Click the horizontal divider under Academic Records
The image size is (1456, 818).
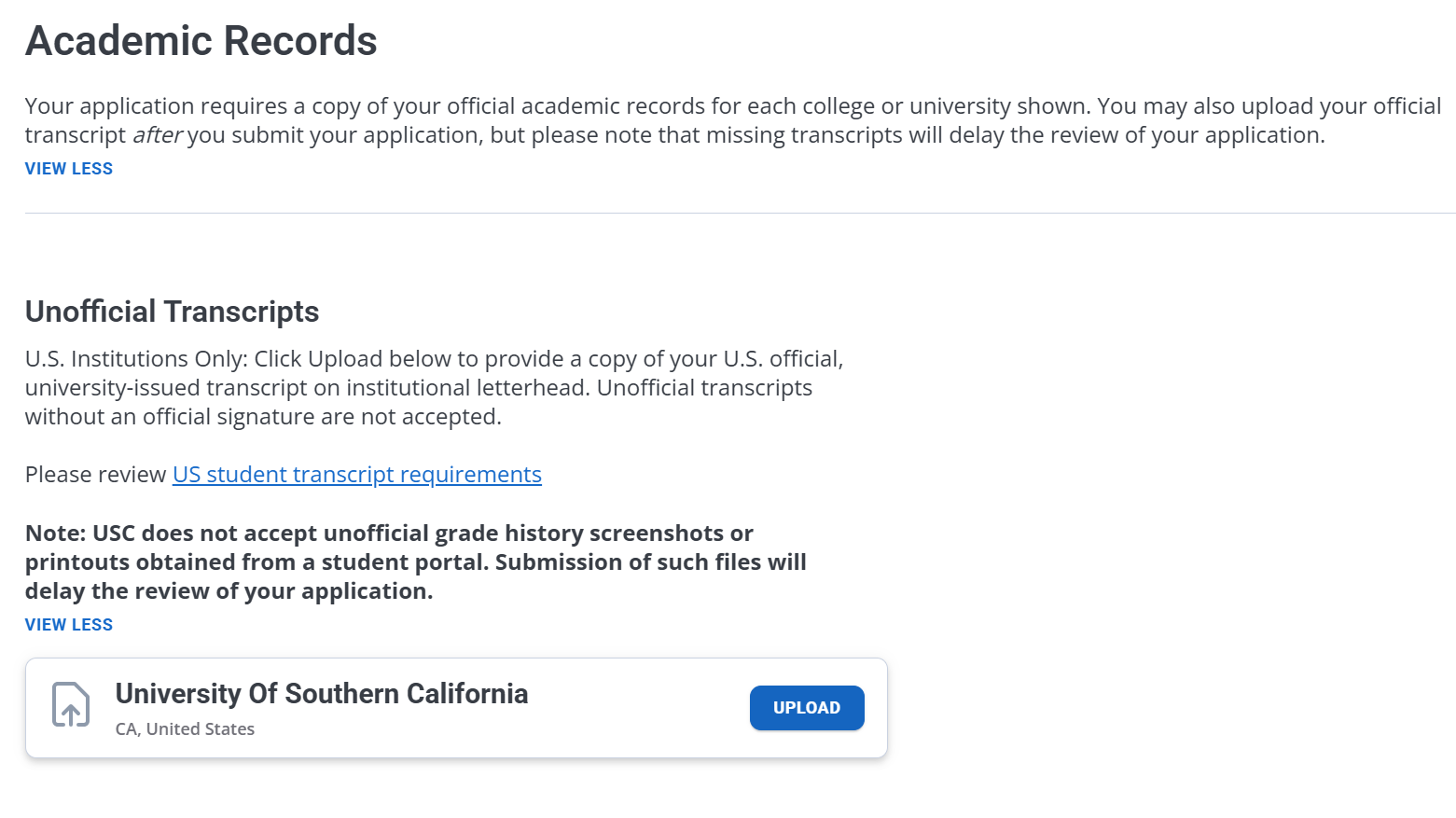pyautogui.click(x=741, y=213)
